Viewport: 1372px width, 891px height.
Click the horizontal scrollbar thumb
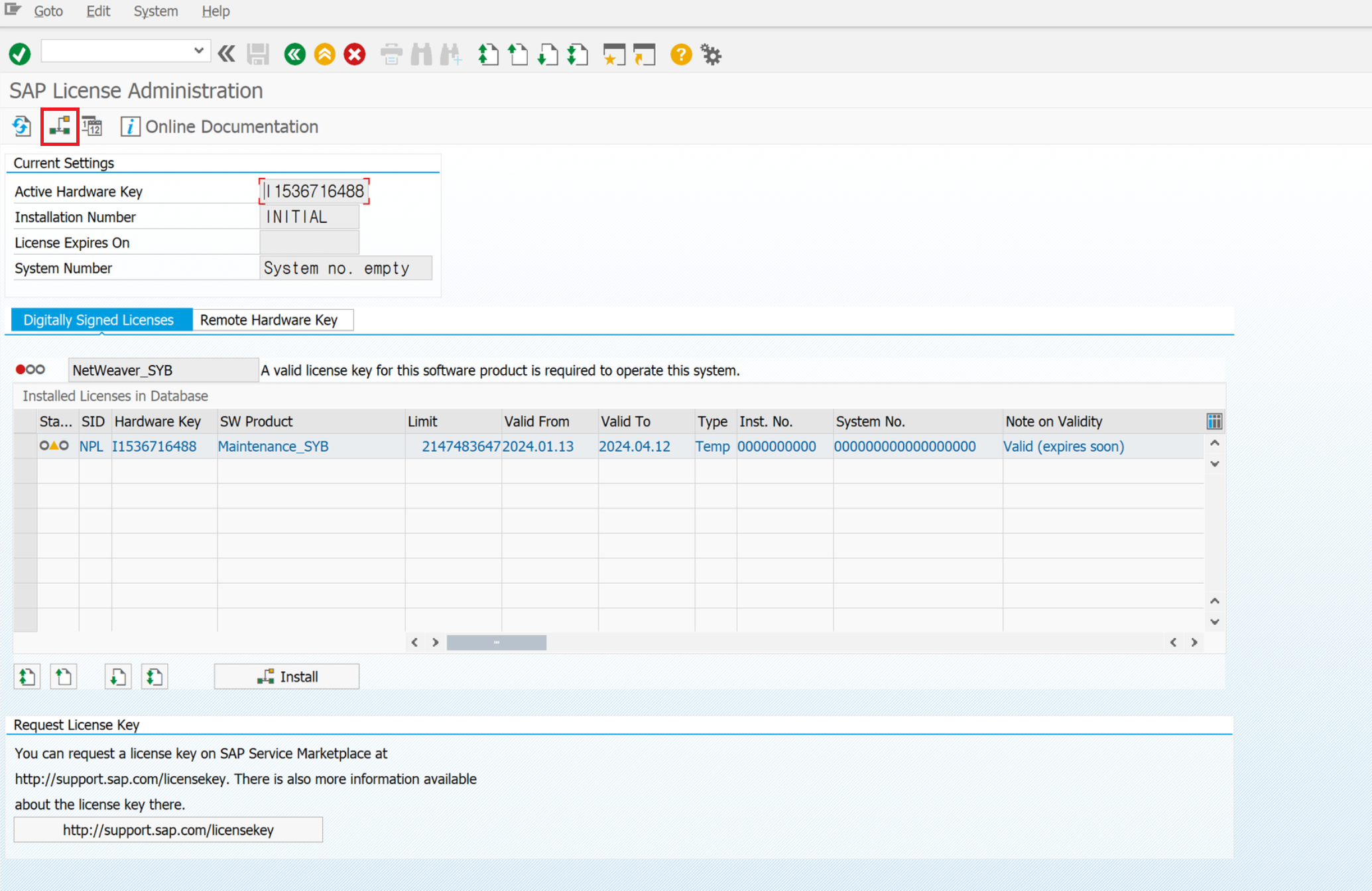click(x=496, y=642)
